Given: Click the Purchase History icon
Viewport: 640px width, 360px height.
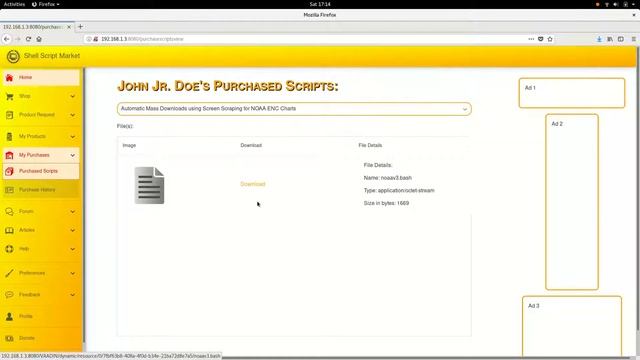Looking at the screenshot, I should (9, 190).
